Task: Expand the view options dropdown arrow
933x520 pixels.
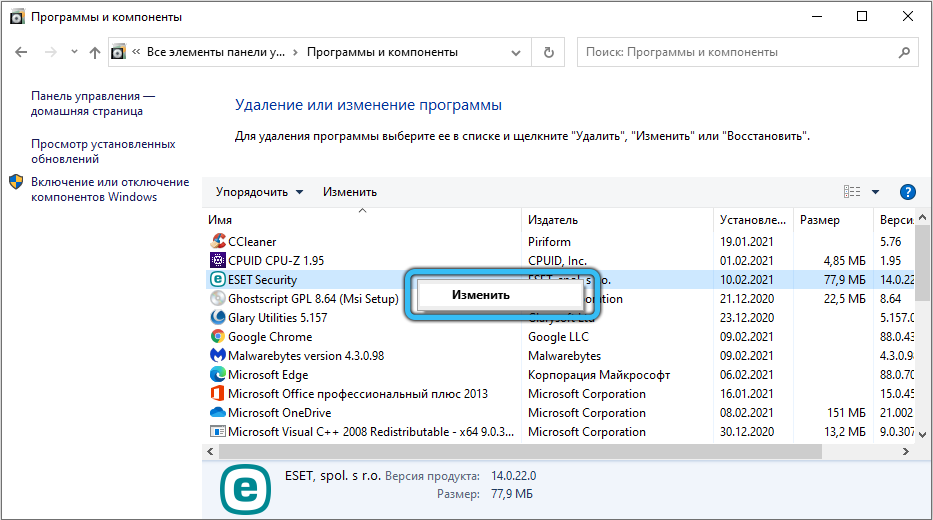Action: (875, 192)
